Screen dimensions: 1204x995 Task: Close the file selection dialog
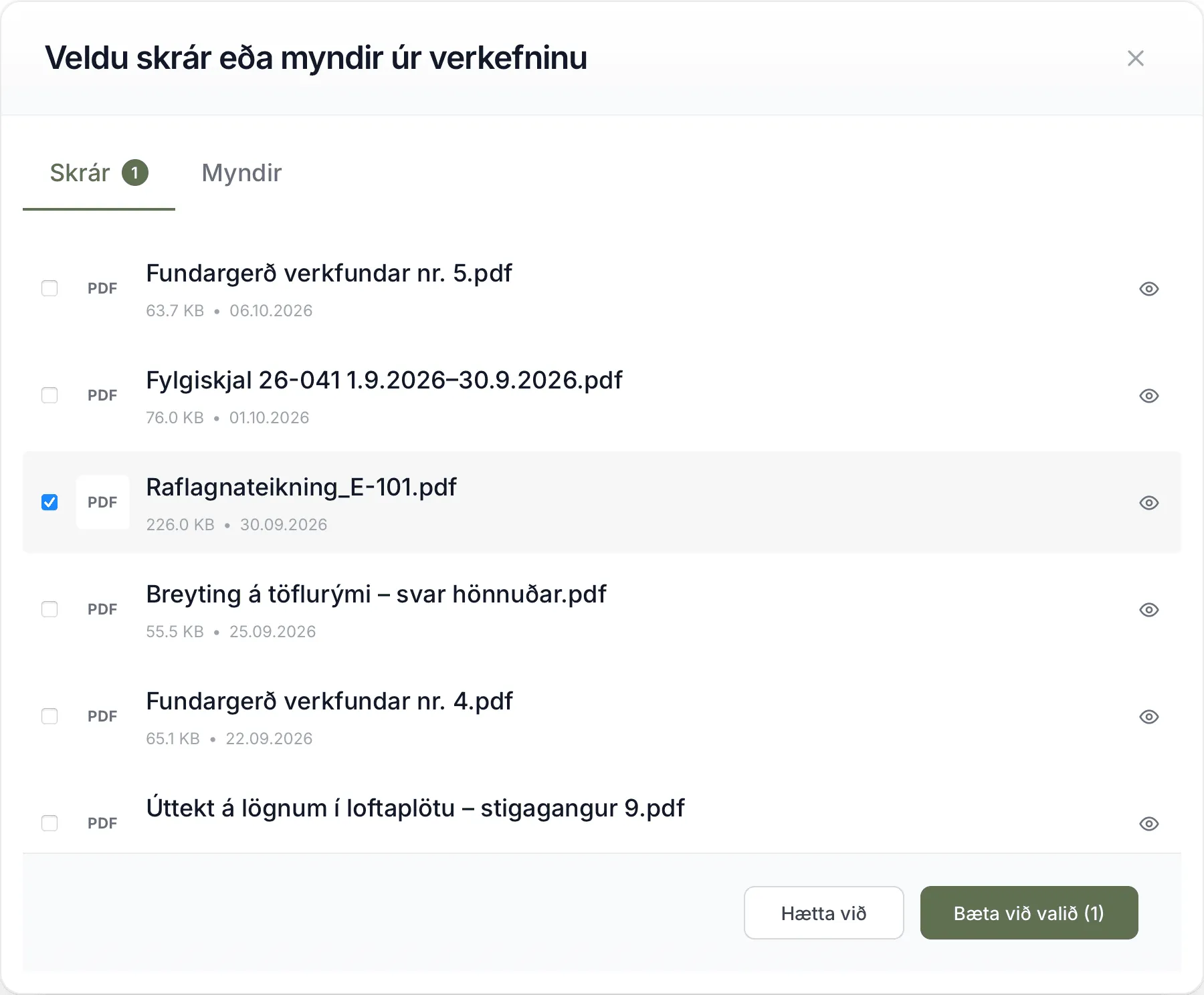pos(1135,58)
